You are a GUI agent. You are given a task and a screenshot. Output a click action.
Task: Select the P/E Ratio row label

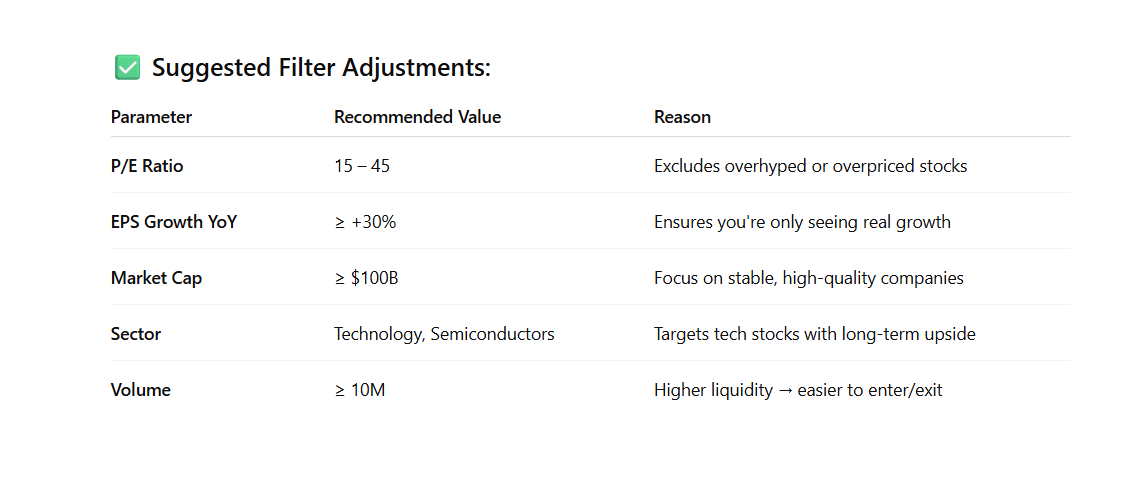click(147, 166)
